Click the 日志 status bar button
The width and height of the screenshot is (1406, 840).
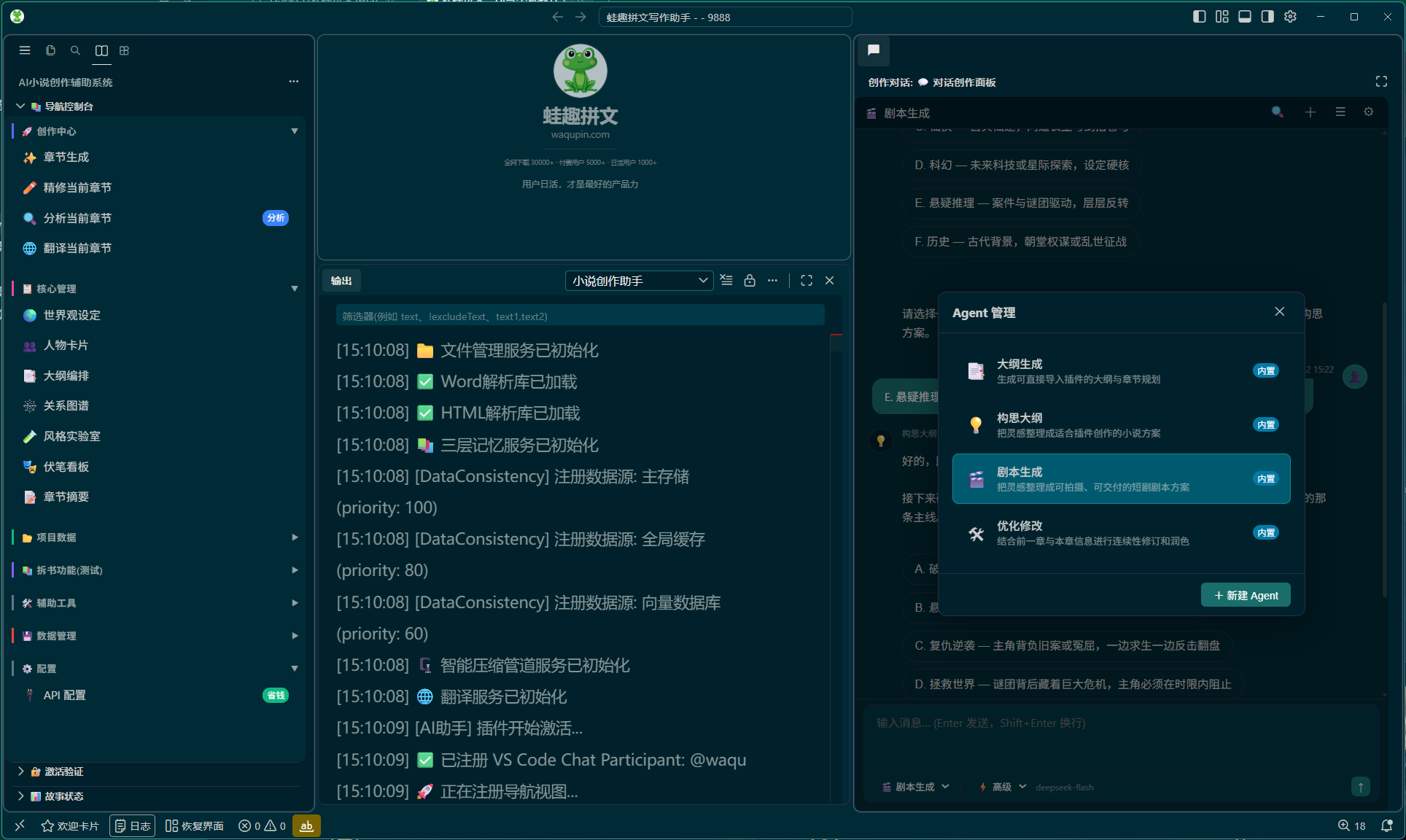132,825
